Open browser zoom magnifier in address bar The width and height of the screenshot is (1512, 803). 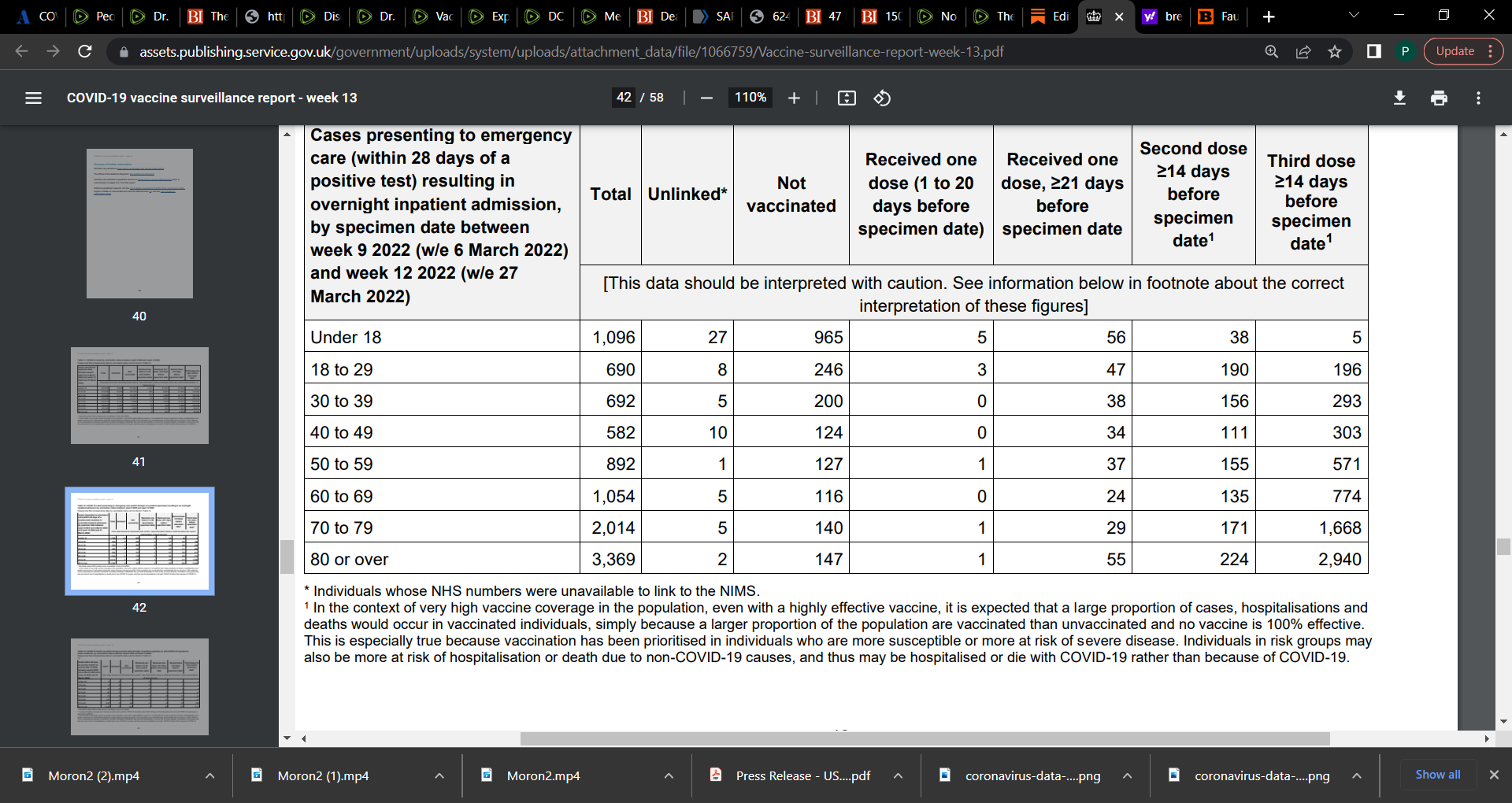point(1272,51)
